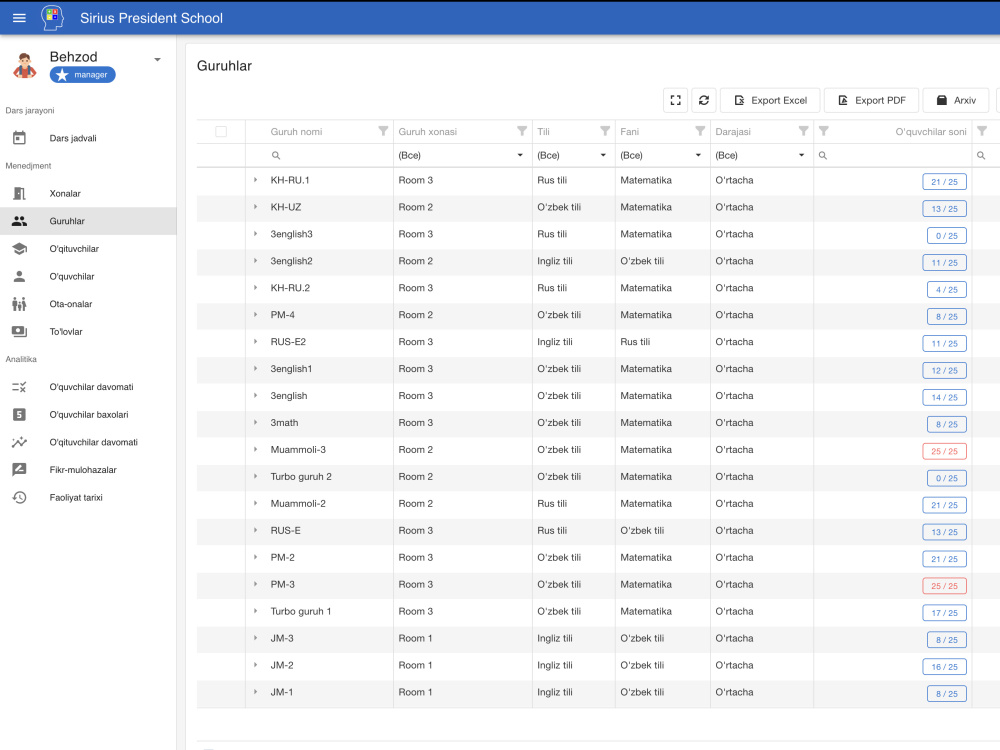Click the Guruh nomi search field
The height and width of the screenshot is (750, 1000).
(319, 156)
